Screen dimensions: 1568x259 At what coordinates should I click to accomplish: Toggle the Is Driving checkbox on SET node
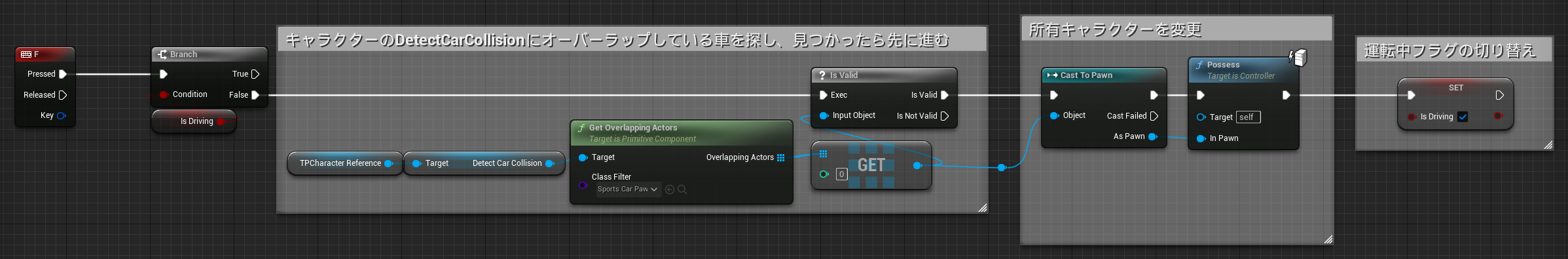click(x=1463, y=117)
